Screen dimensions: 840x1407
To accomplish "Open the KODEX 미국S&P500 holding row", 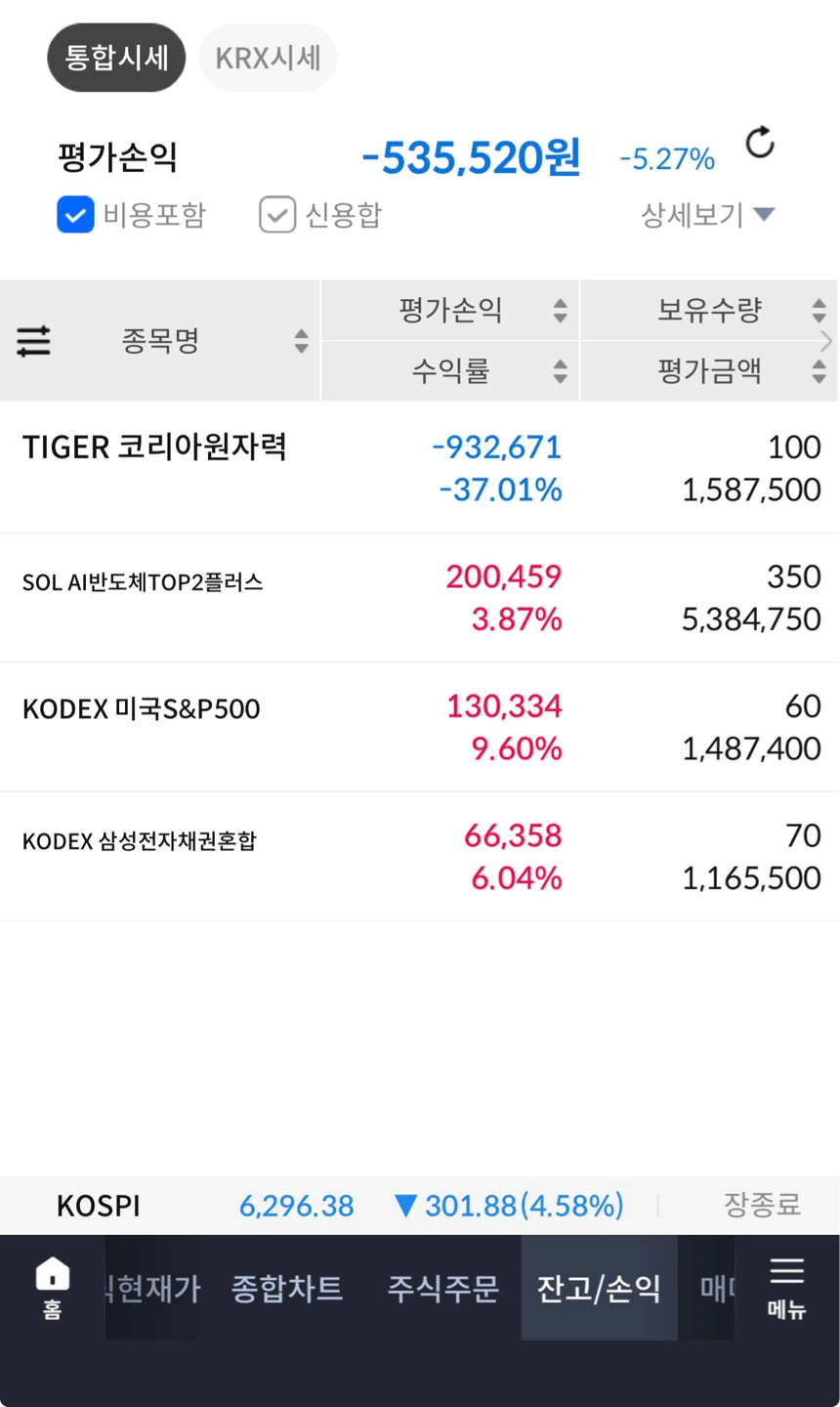I will pyautogui.click(x=420, y=727).
